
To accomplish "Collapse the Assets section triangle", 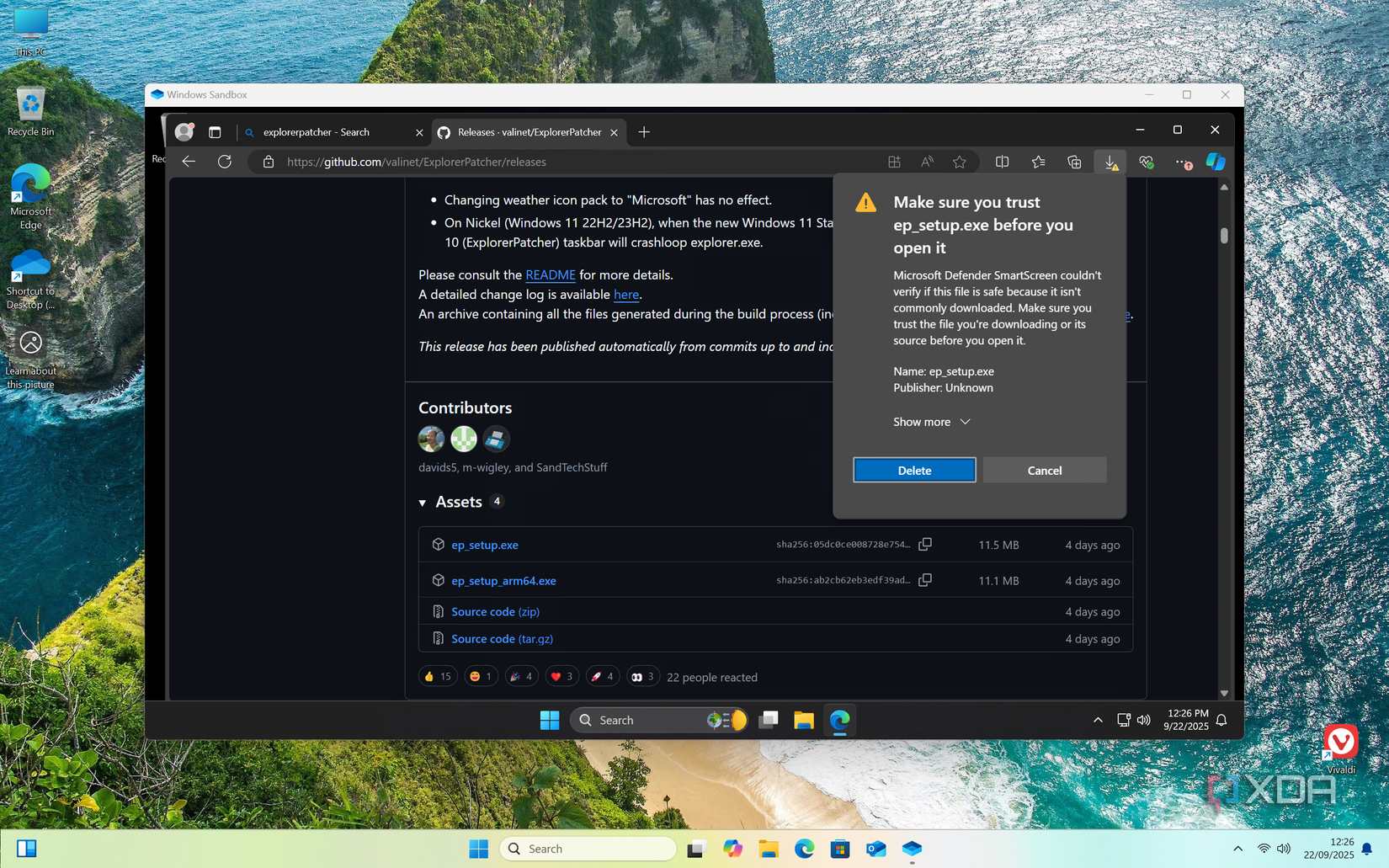I will [x=423, y=503].
